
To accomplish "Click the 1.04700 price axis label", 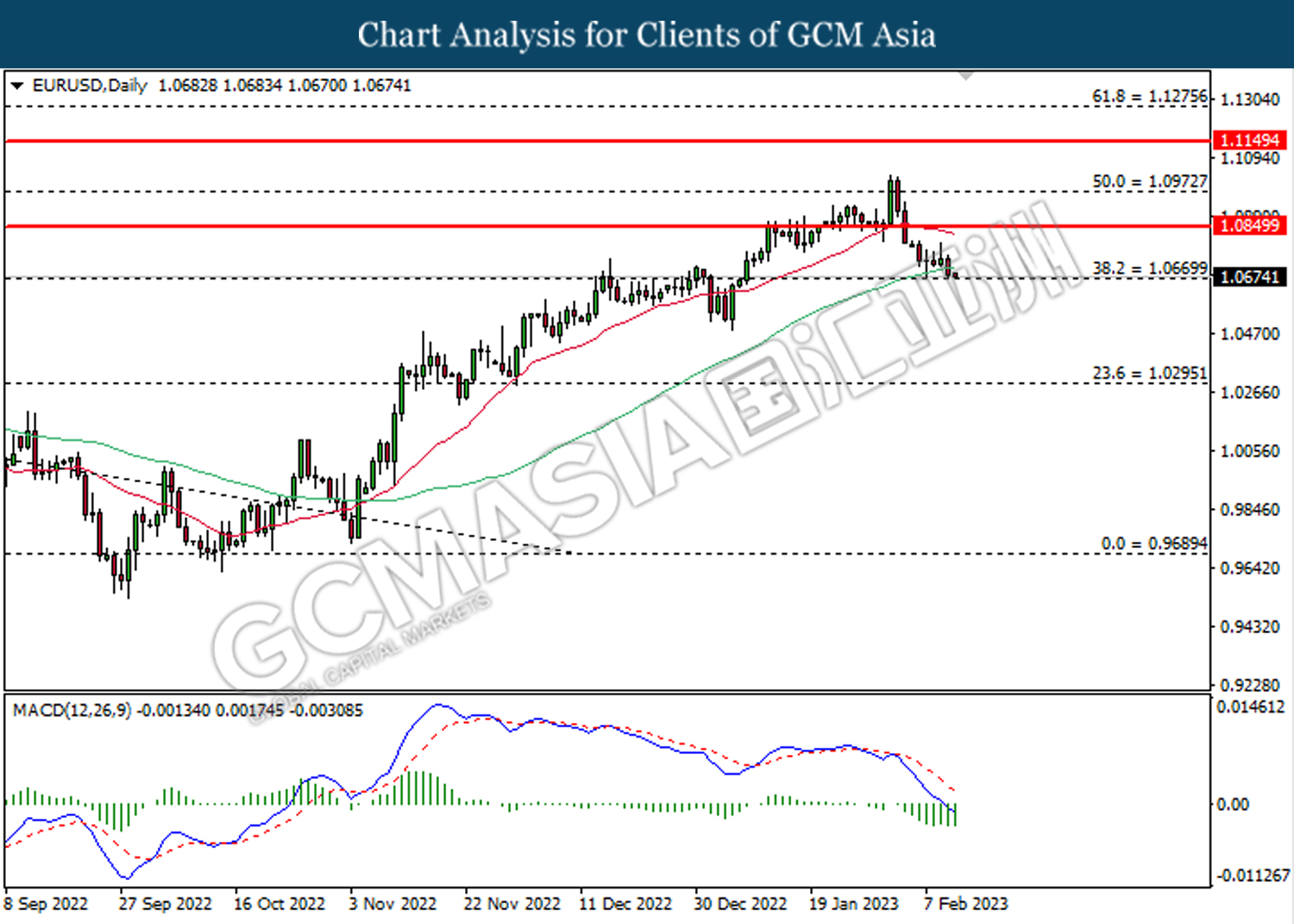I will tap(1250, 334).
